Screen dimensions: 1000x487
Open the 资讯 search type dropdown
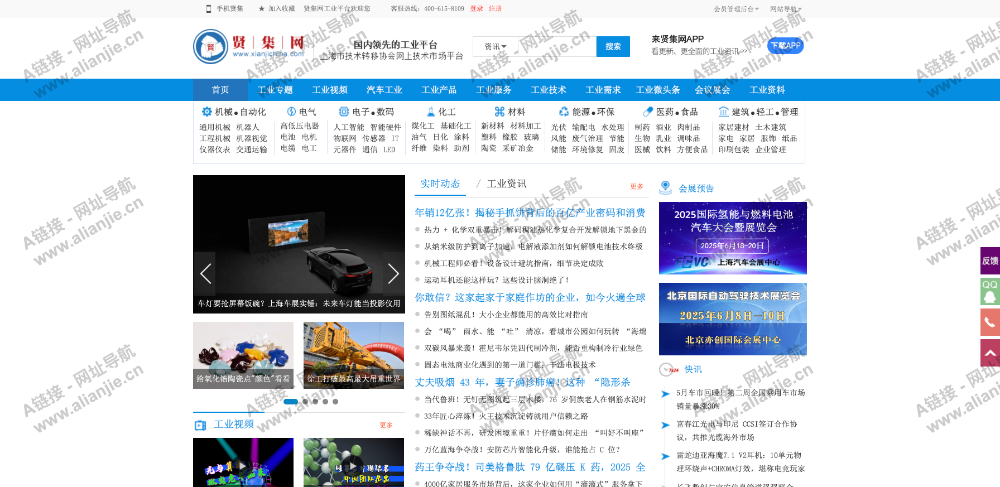(496, 47)
